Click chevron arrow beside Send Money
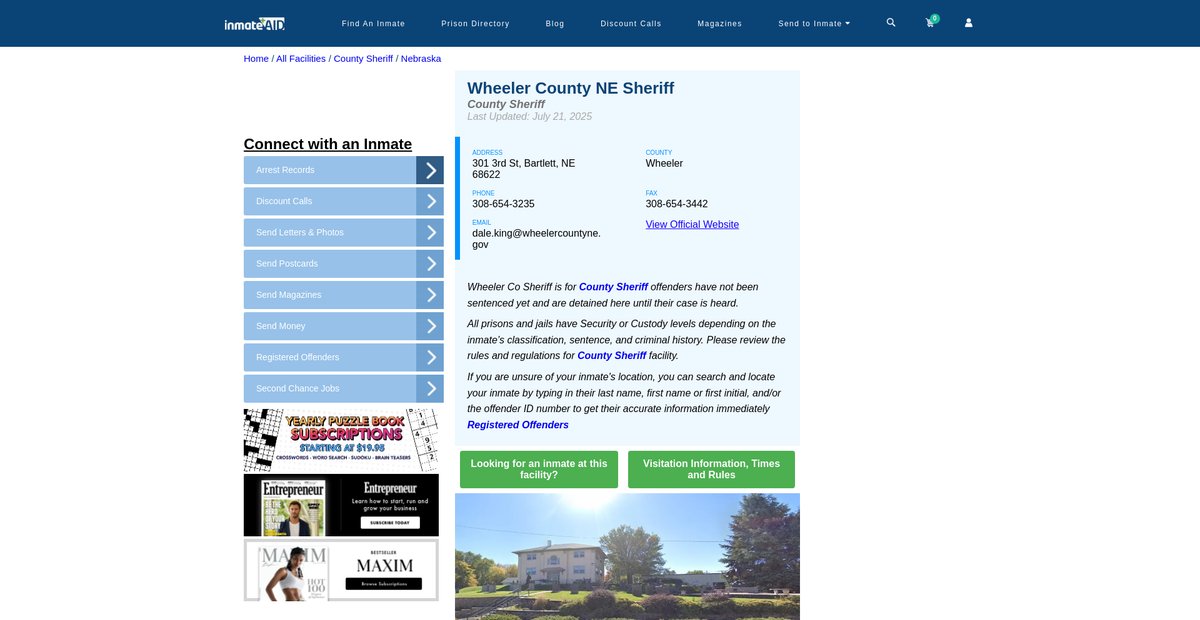 coord(430,326)
